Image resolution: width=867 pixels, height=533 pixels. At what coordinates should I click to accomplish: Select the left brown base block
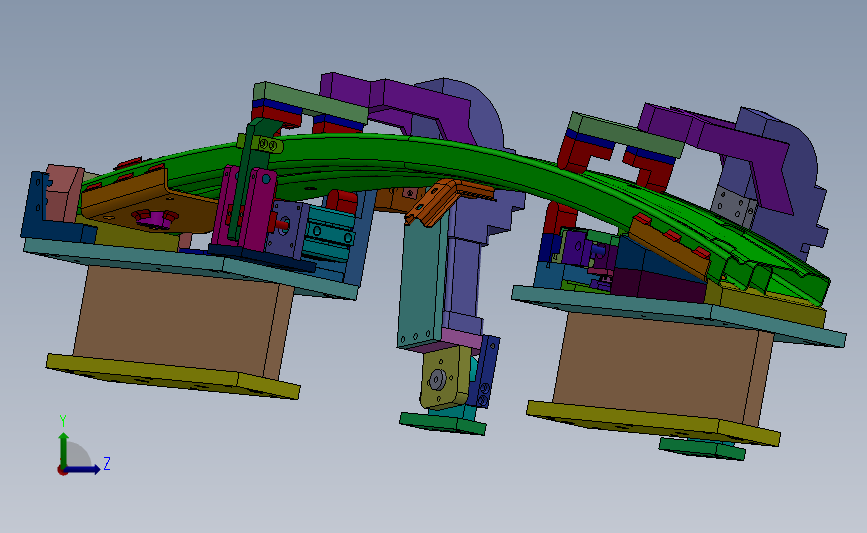pos(182,321)
